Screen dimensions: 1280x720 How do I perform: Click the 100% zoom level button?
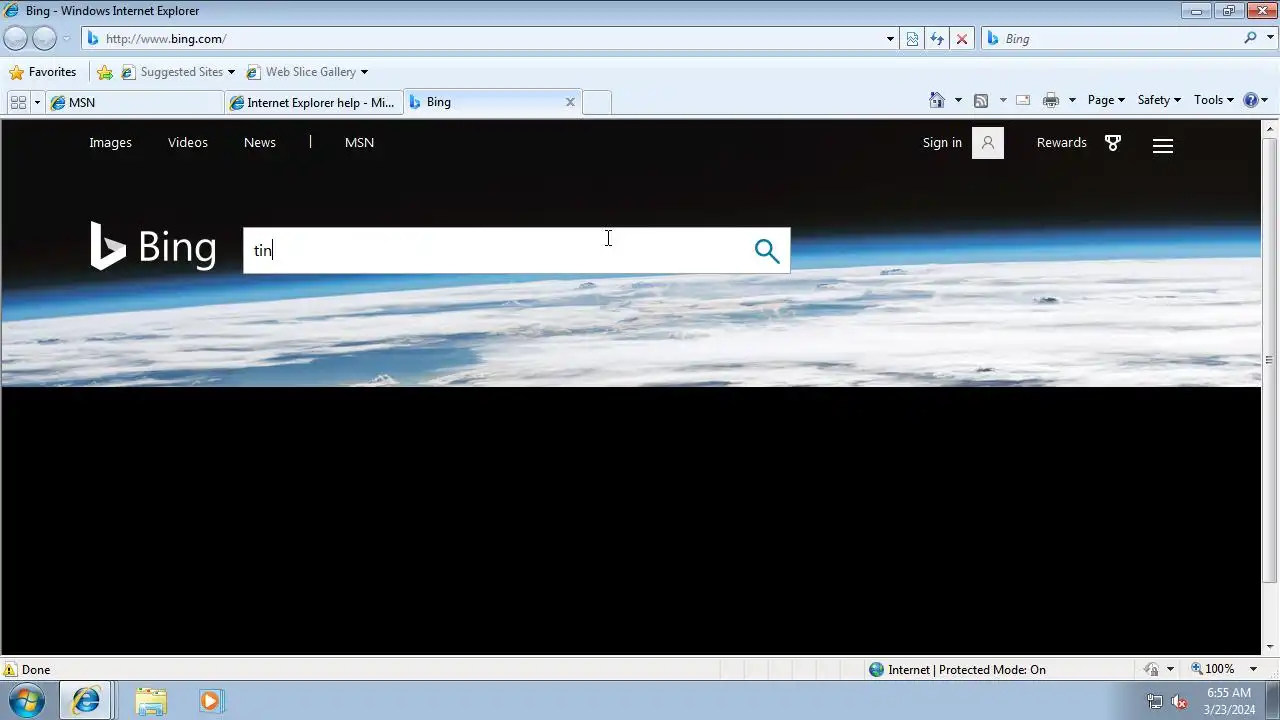(x=1212, y=669)
